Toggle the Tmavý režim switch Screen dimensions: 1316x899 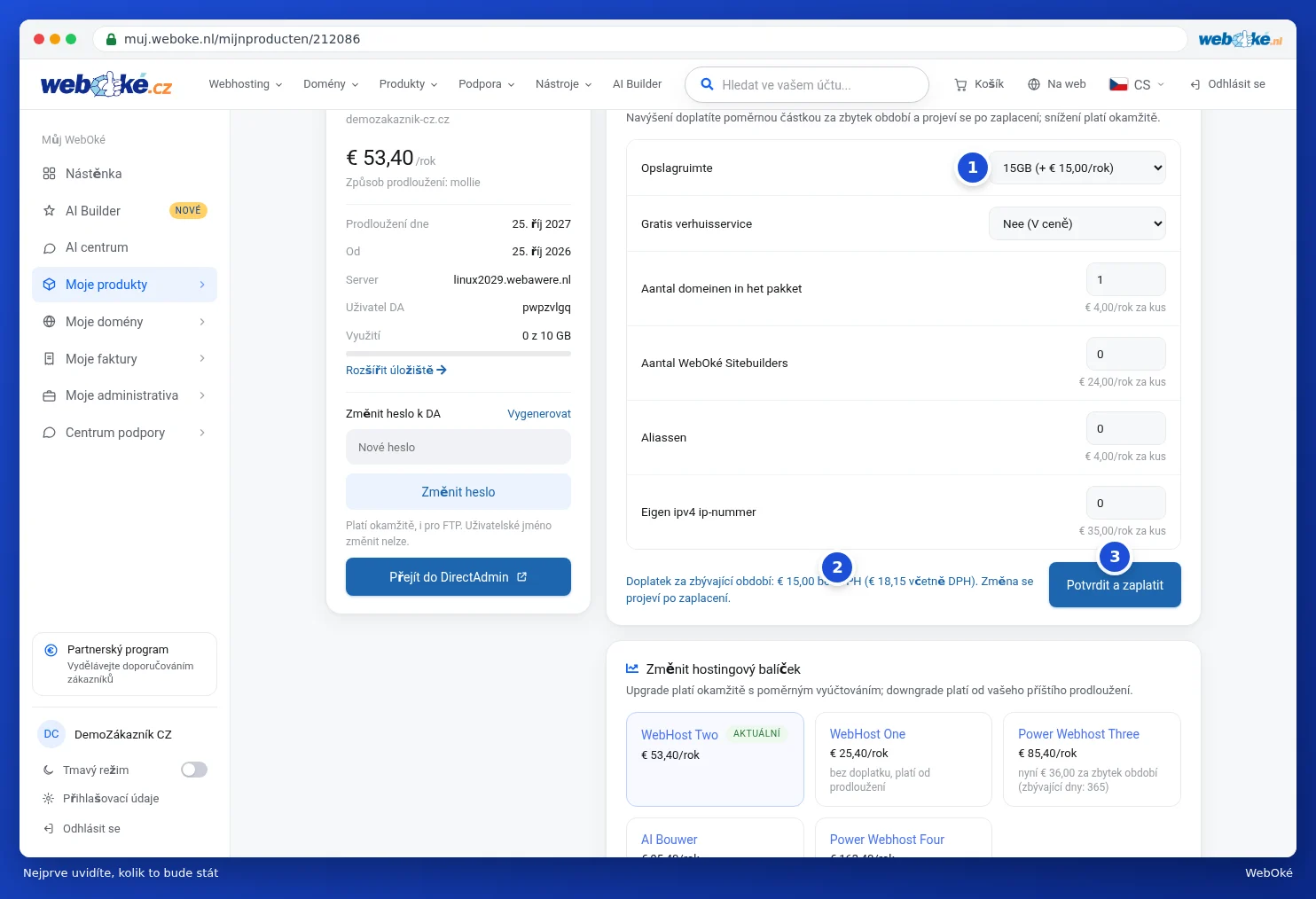(x=194, y=770)
